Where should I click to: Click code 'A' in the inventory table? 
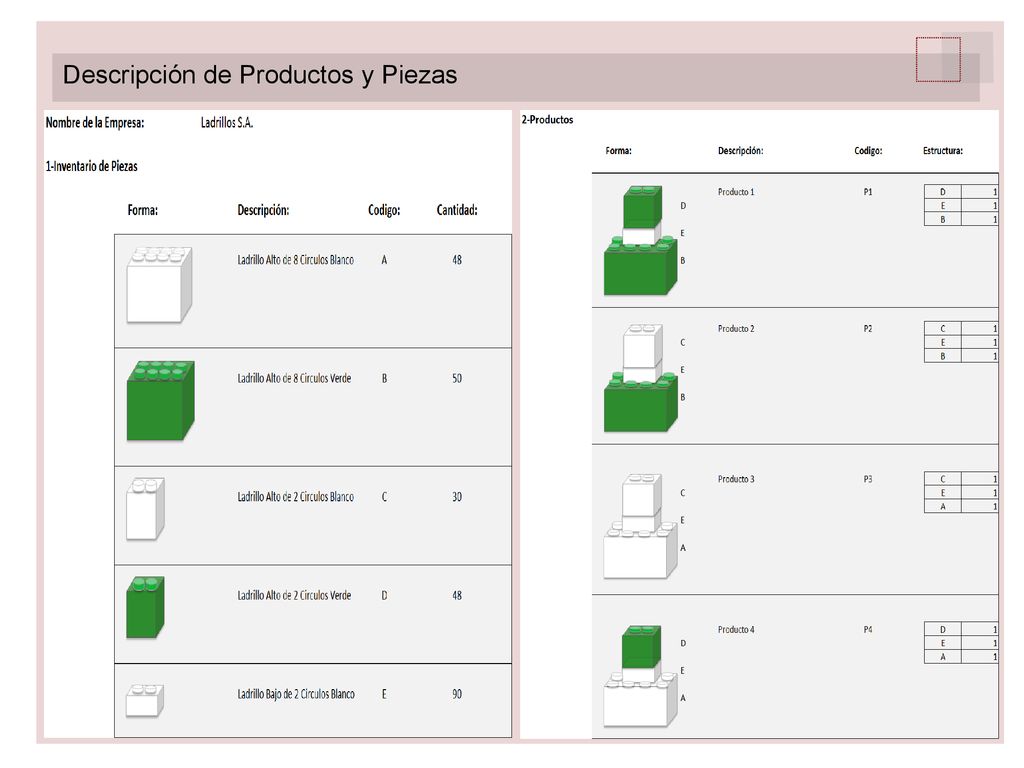coord(384,260)
